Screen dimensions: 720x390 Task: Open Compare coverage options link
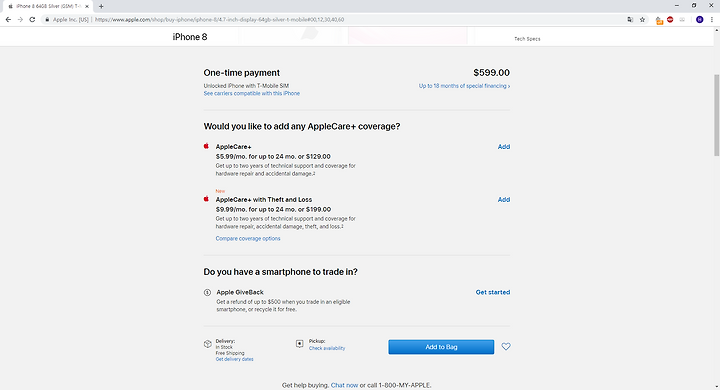pos(248,238)
